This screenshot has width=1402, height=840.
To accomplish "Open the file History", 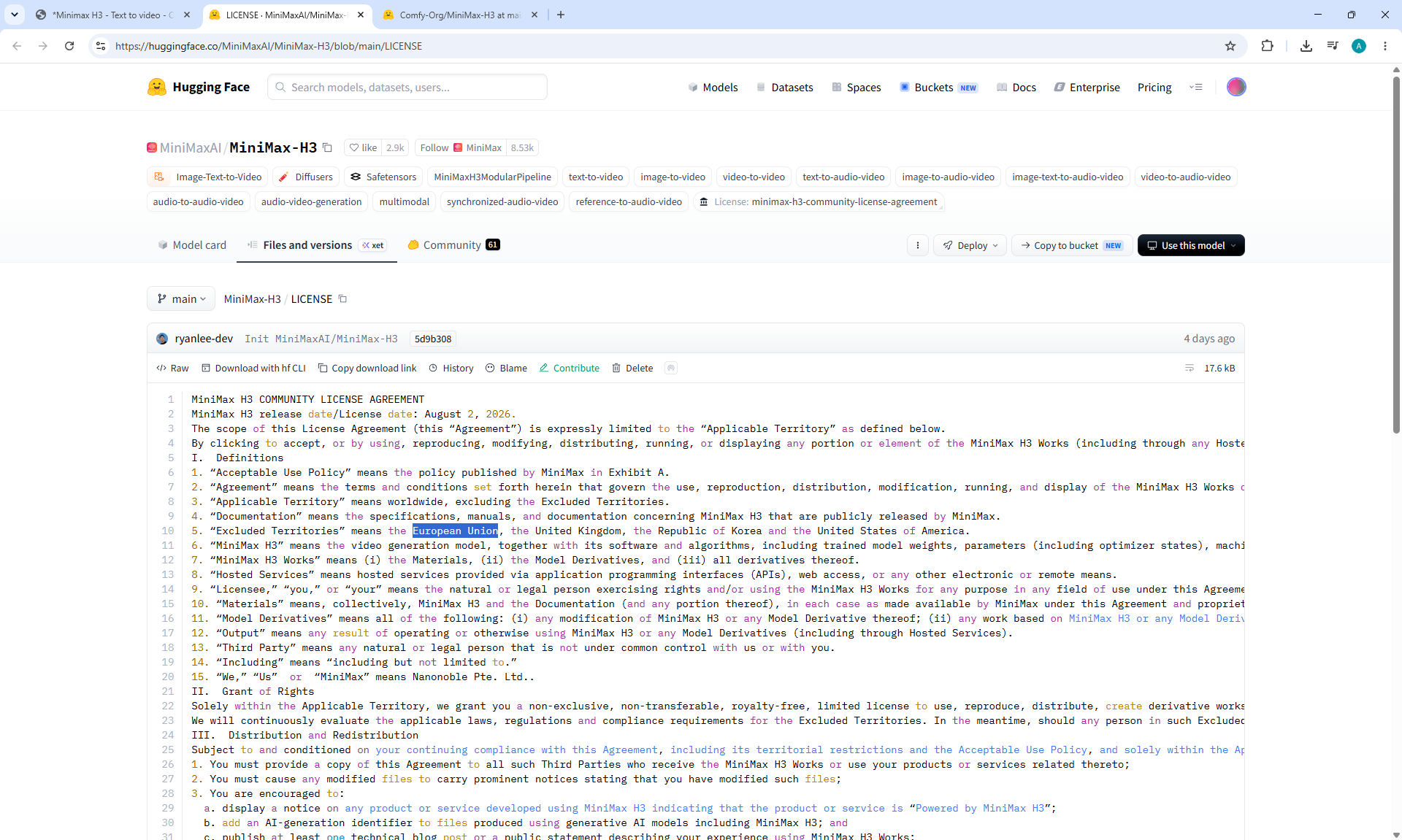I will click(x=451, y=368).
